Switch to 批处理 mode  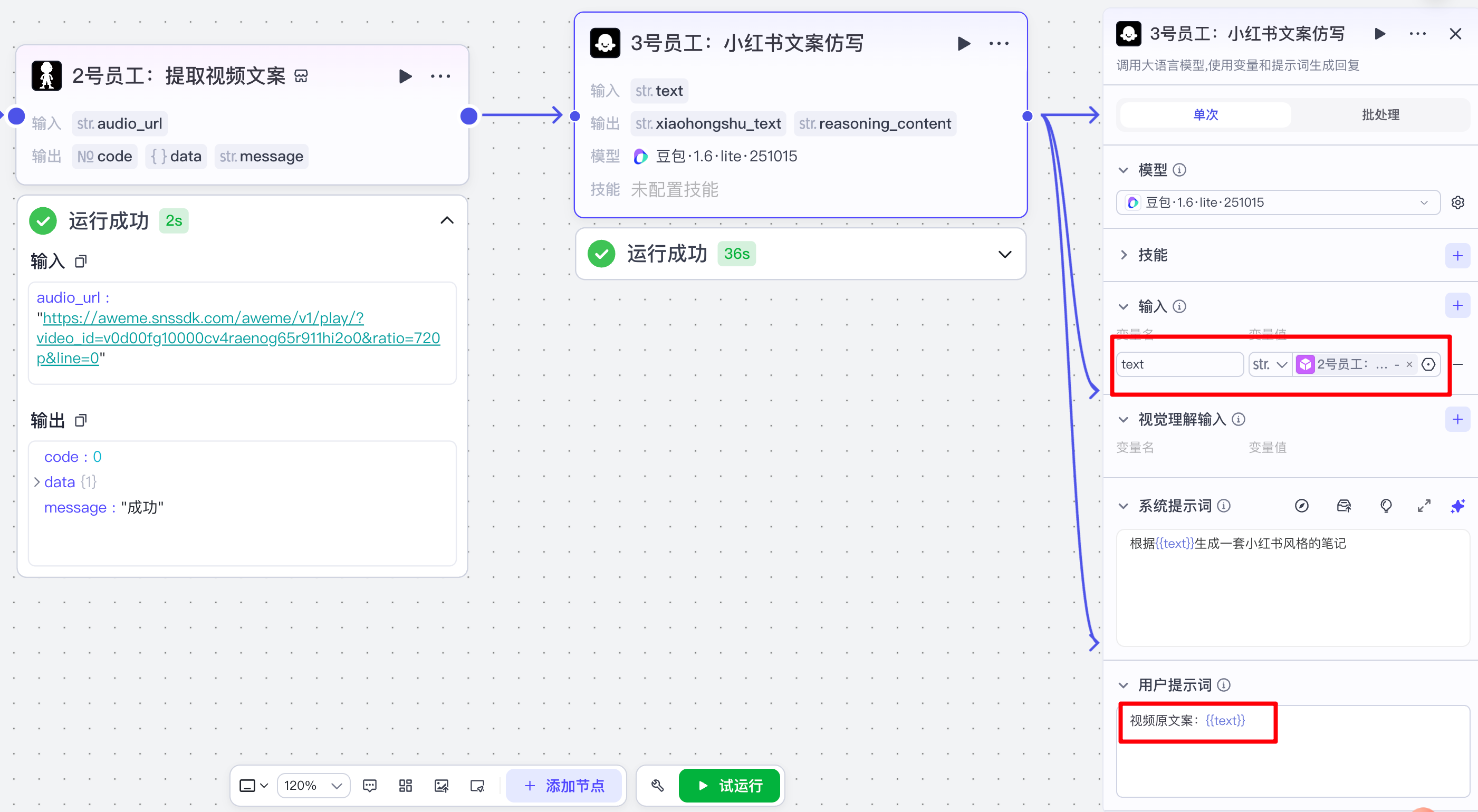point(1380,115)
